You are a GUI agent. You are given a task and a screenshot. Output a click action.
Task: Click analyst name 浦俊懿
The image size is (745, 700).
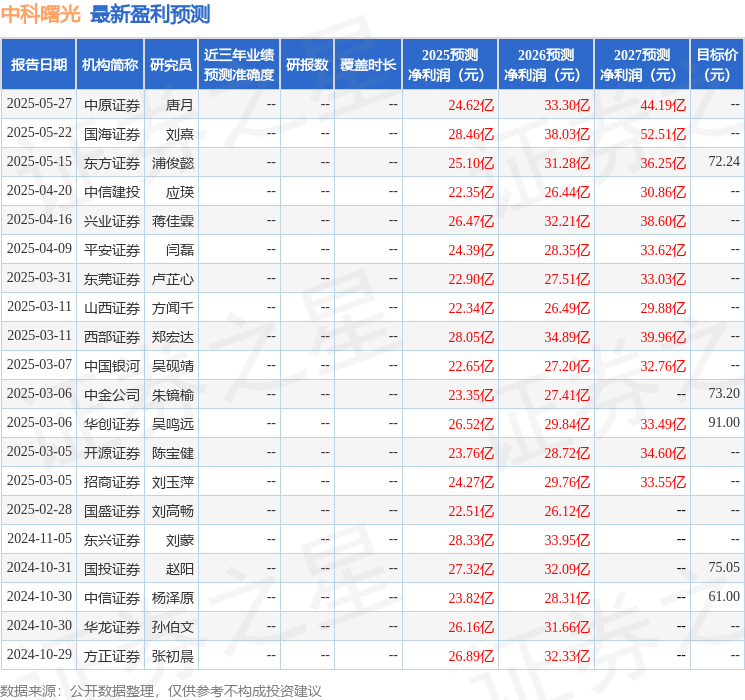[173, 163]
